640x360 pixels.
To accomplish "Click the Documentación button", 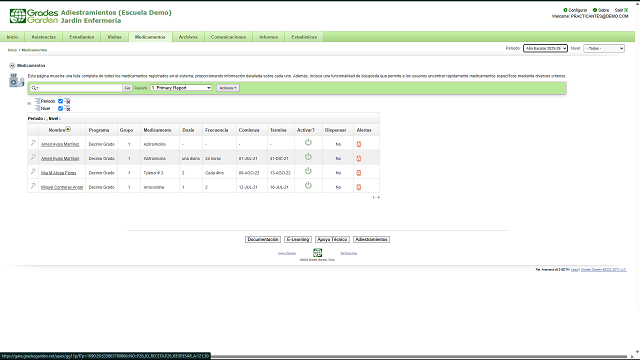I will click(x=263, y=240).
